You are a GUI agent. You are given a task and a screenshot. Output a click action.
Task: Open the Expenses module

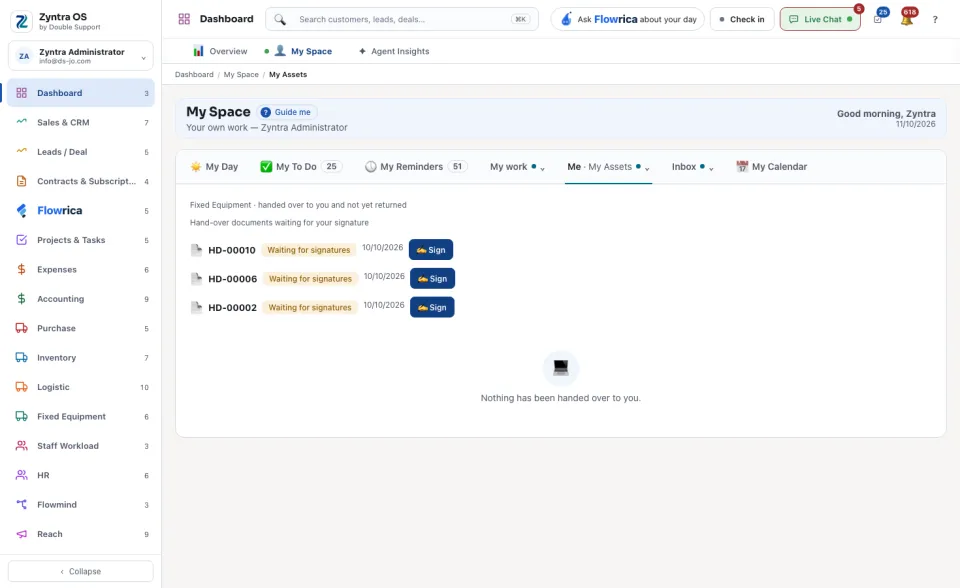(x=81, y=270)
